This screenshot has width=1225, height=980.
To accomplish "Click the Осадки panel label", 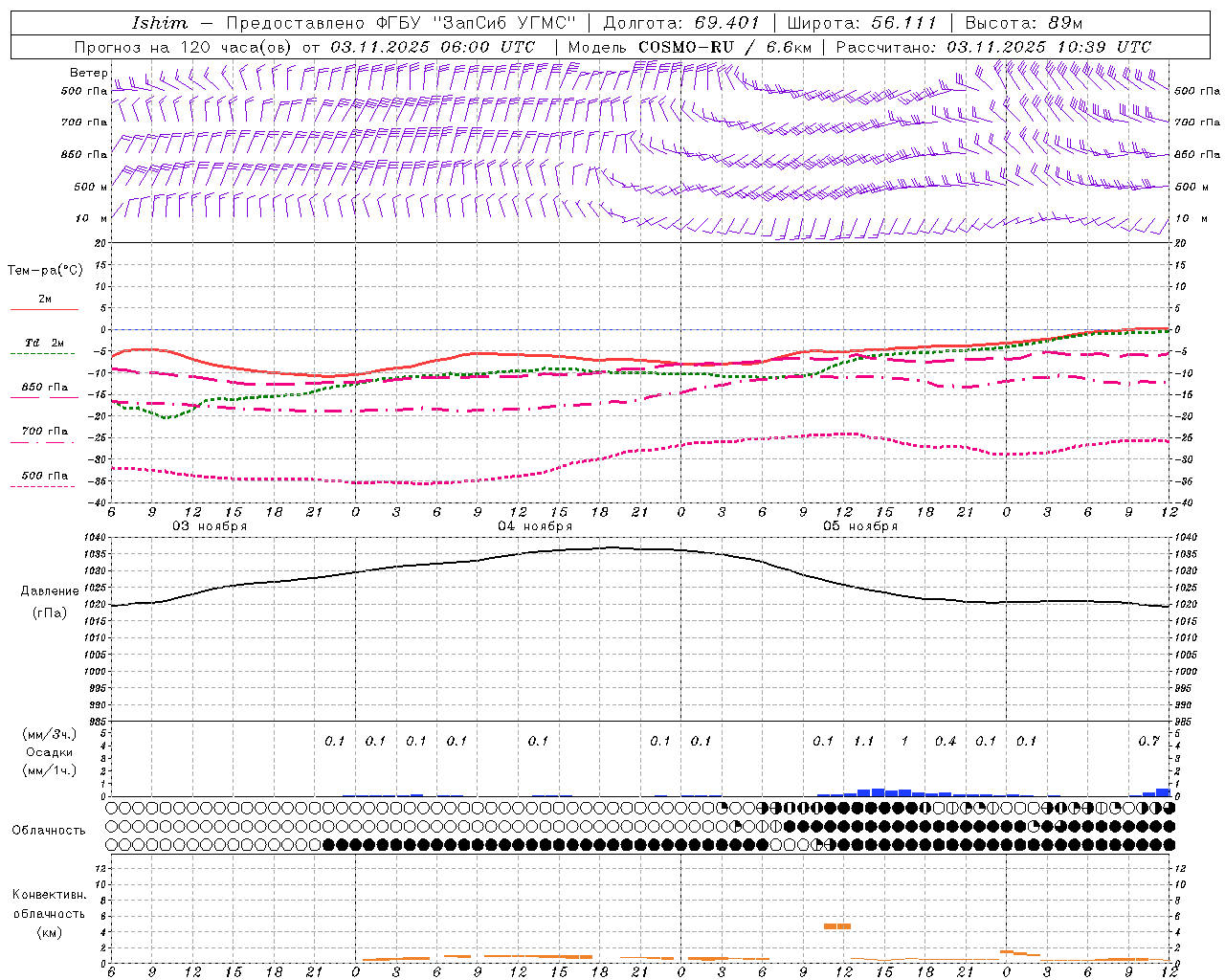I will [50, 752].
